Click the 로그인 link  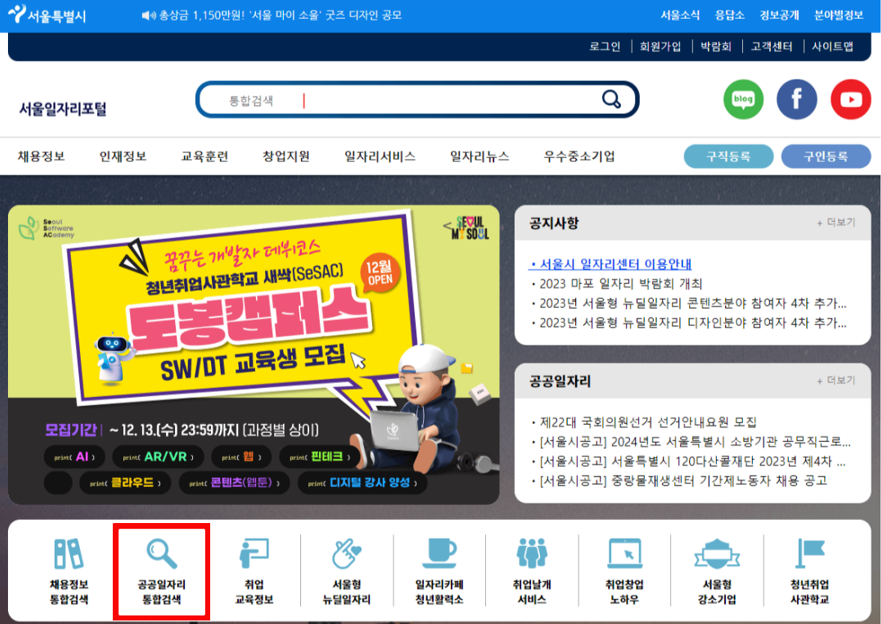(x=605, y=46)
